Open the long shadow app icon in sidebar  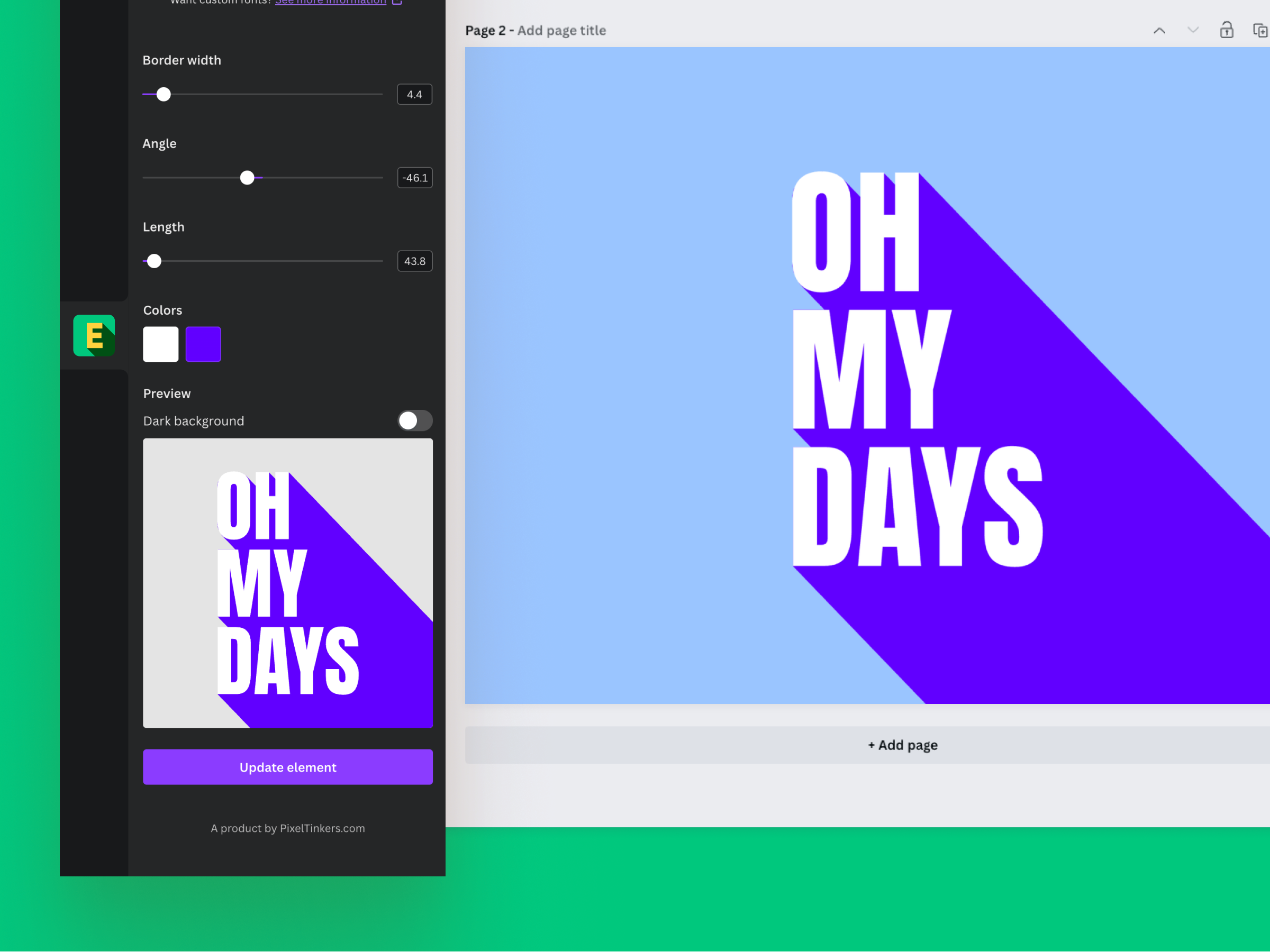click(x=94, y=336)
